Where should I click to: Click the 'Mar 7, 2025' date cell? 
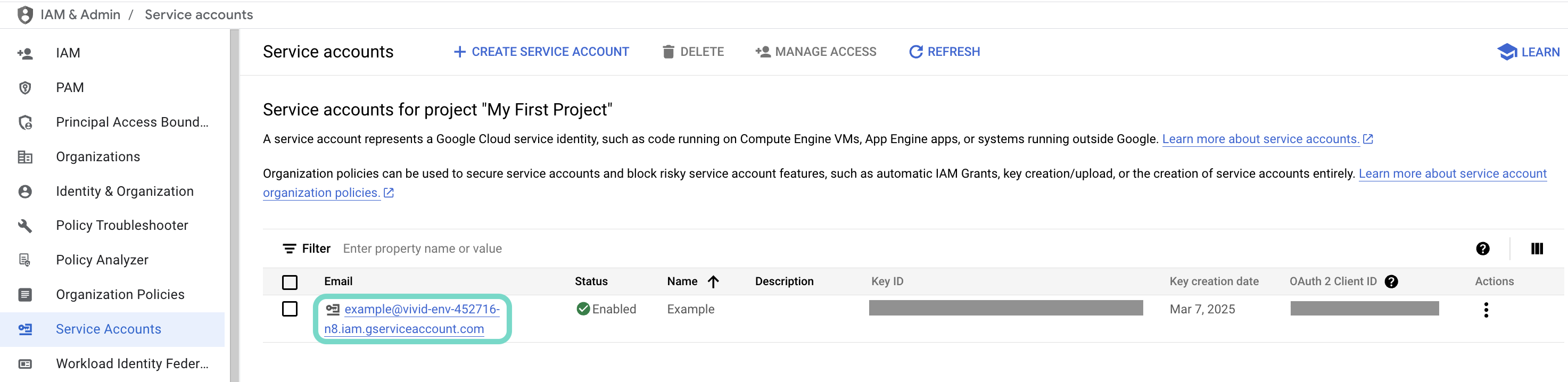click(1202, 310)
